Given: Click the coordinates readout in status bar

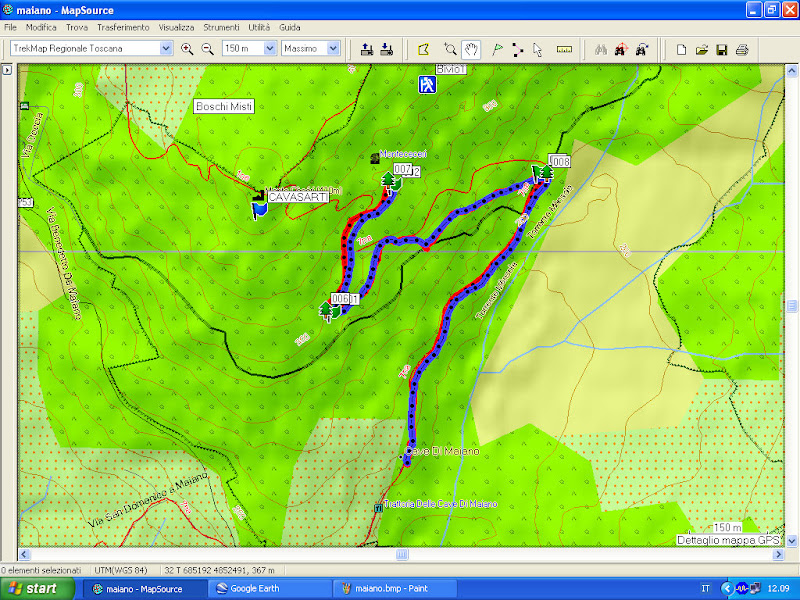Looking at the screenshot, I should [219, 570].
